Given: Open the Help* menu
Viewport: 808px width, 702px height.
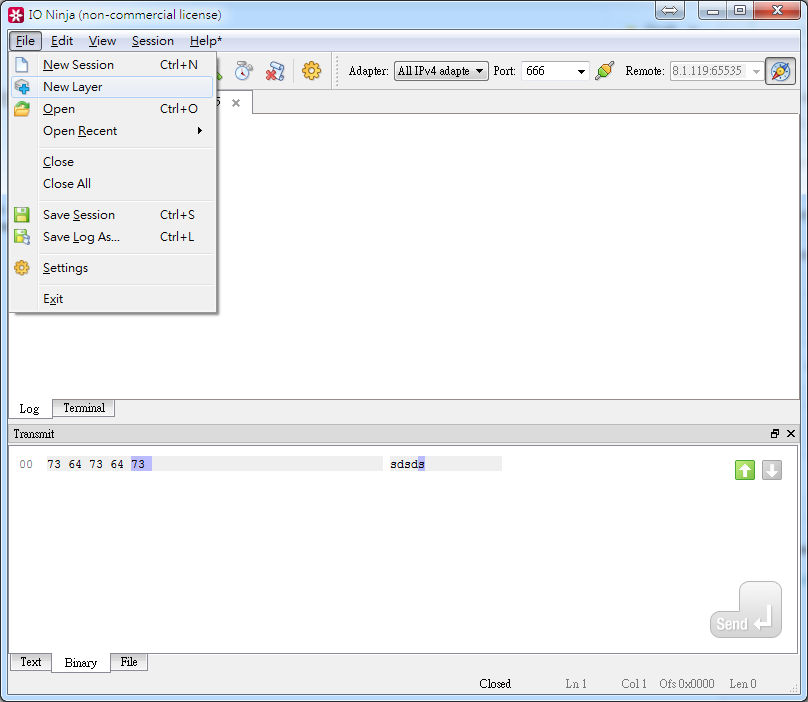Looking at the screenshot, I should pyautogui.click(x=206, y=41).
